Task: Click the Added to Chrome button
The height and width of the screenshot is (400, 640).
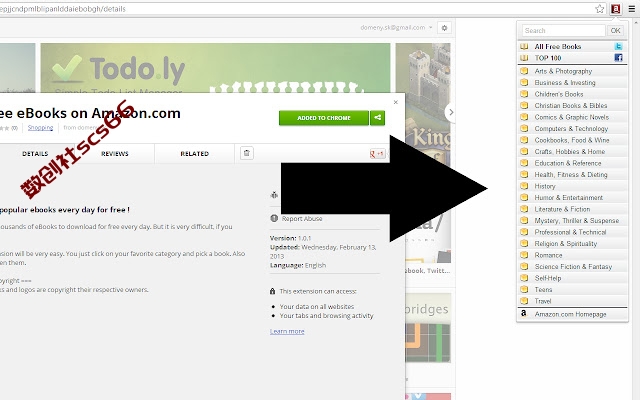Action: click(324, 118)
